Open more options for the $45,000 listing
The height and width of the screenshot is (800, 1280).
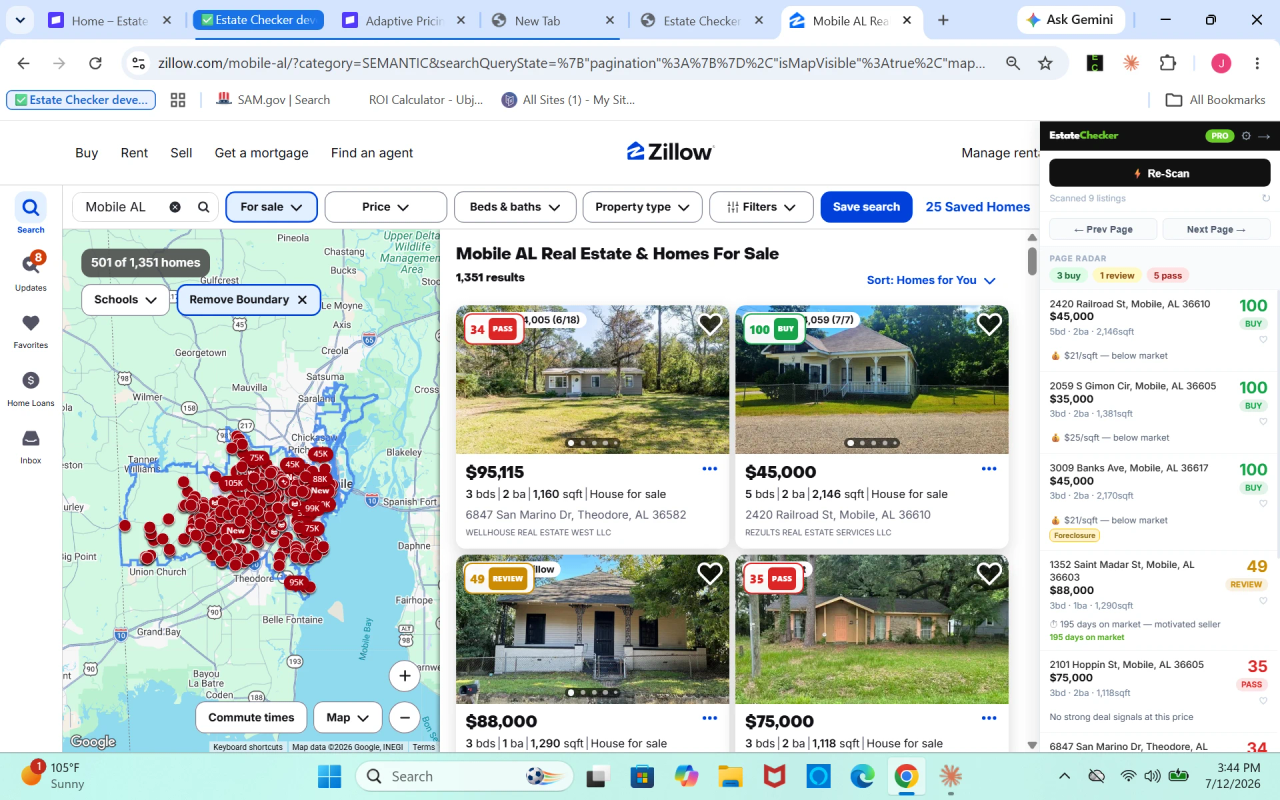[989, 469]
